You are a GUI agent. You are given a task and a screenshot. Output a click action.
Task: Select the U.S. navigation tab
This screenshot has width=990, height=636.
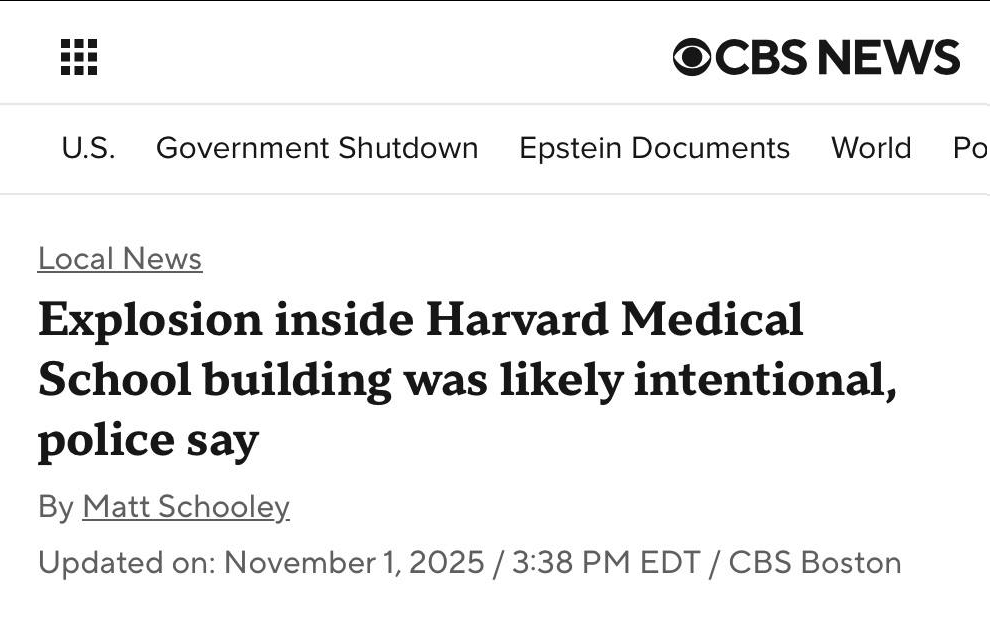tap(88, 148)
